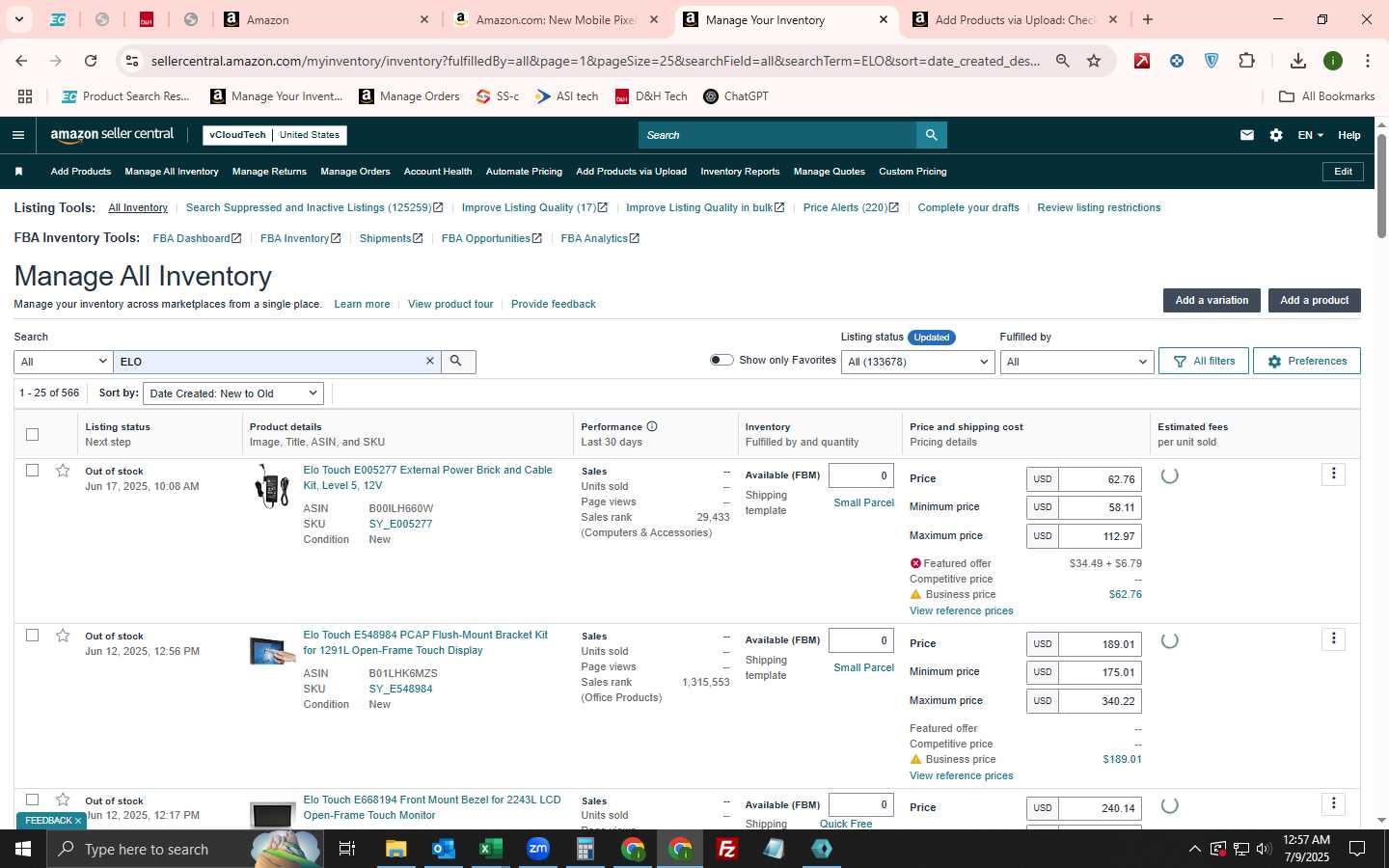Image resolution: width=1389 pixels, height=868 pixels.
Task: Click the inventory search magnifier button
Action: (457, 361)
